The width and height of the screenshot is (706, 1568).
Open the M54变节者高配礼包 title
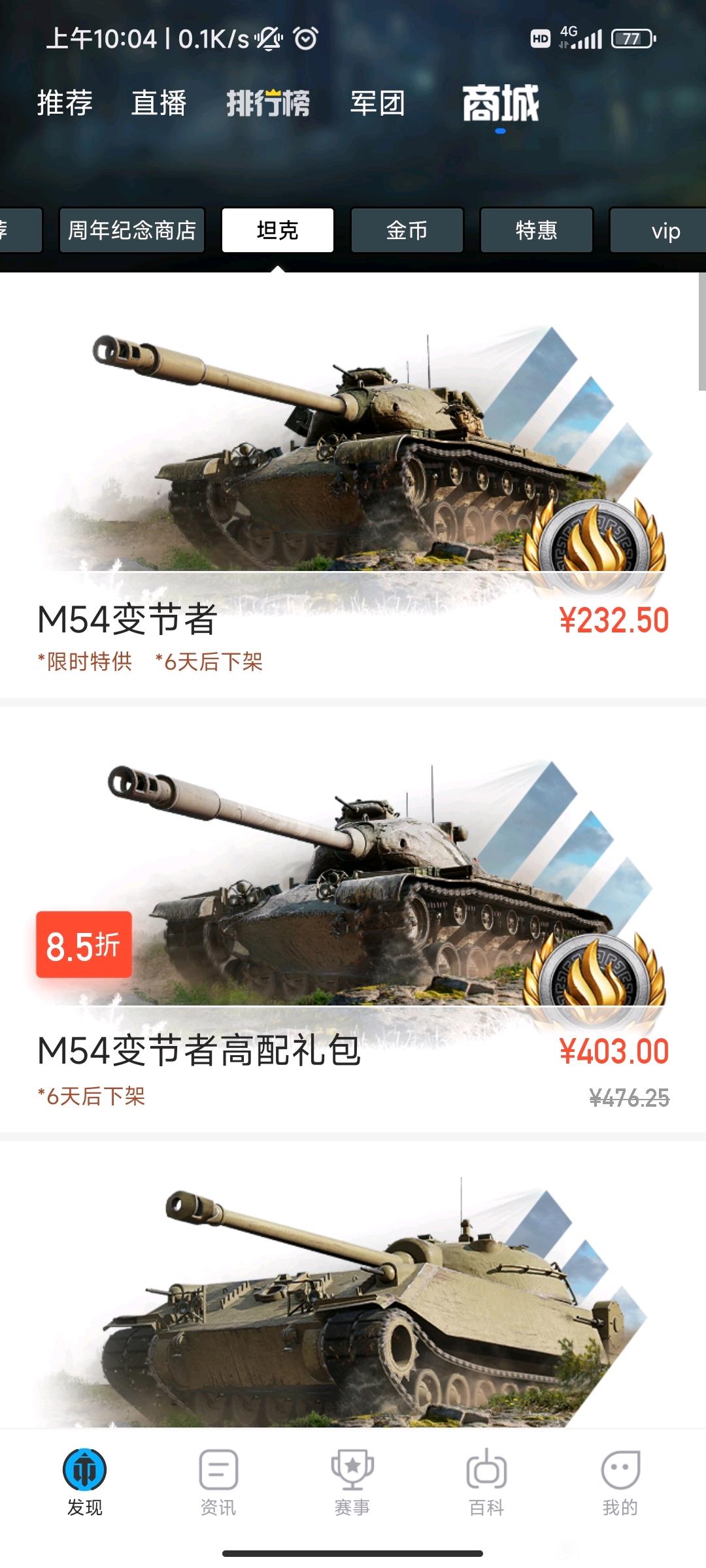click(x=199, y=1051)
